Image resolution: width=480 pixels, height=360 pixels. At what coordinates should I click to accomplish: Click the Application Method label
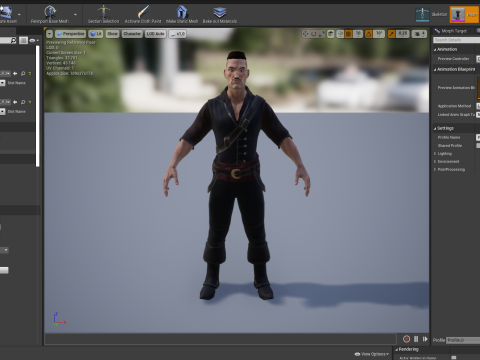454,106
